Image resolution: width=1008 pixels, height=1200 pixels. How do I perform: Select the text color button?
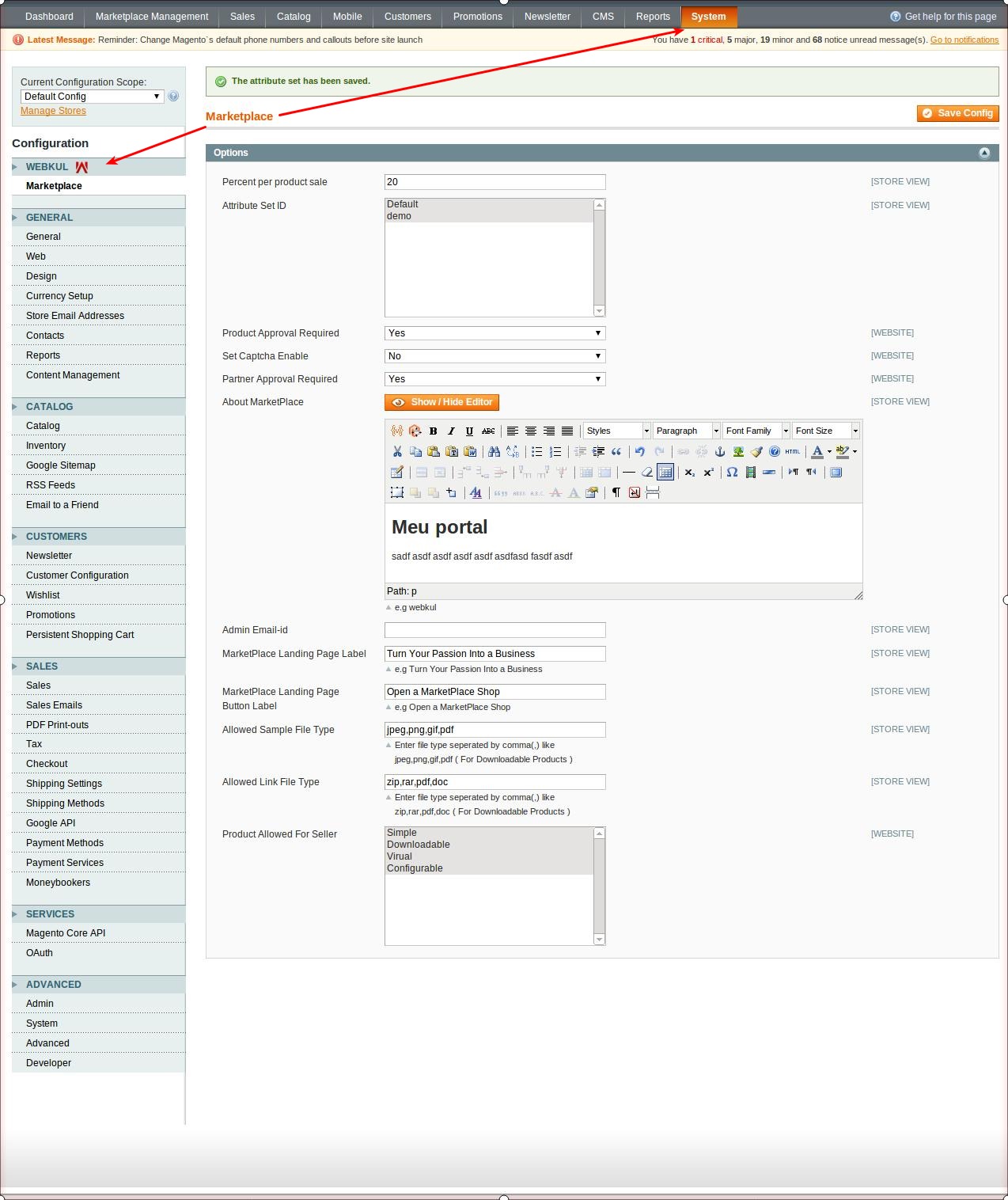point(817,451)
